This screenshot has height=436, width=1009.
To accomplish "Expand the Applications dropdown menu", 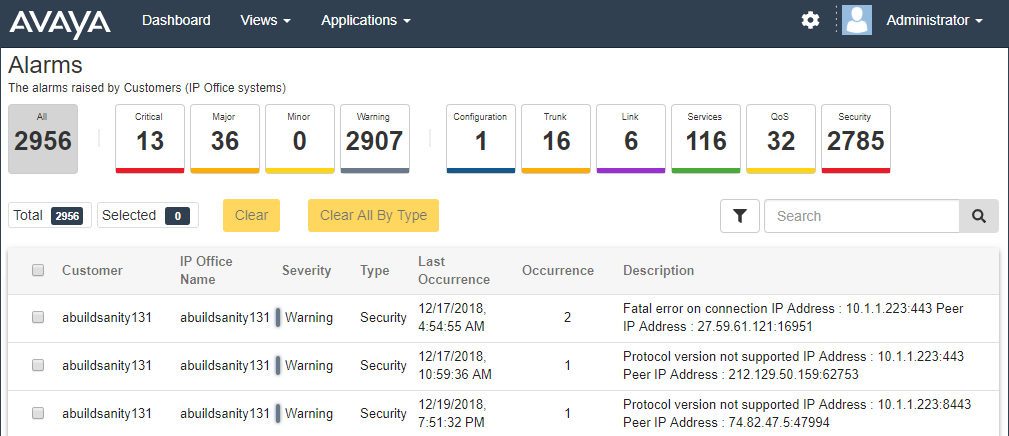I will [x=366, y=21].
